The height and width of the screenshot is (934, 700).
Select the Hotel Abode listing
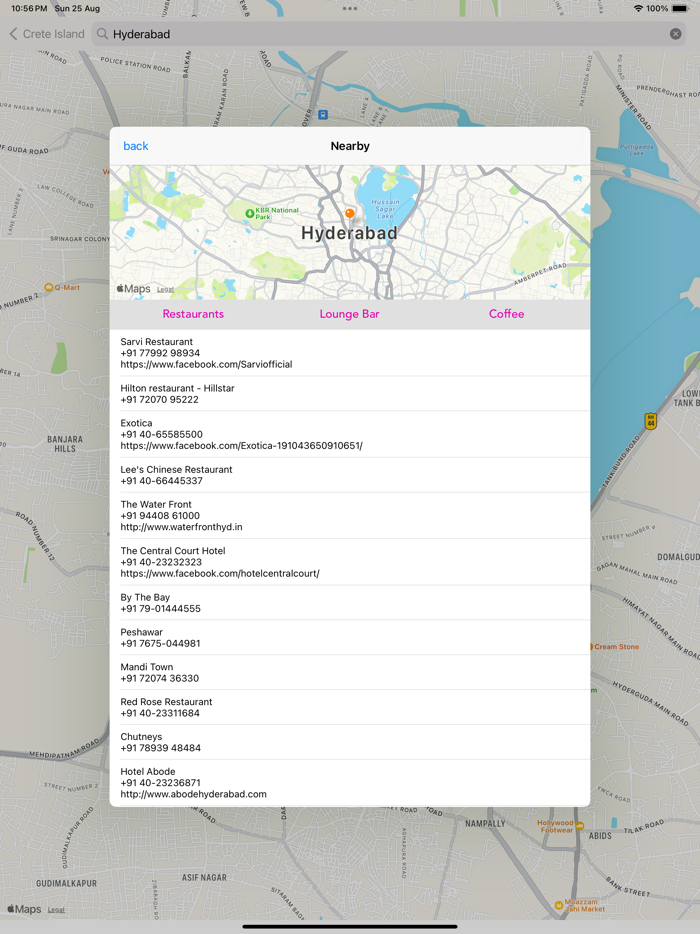tap(350, 783)
